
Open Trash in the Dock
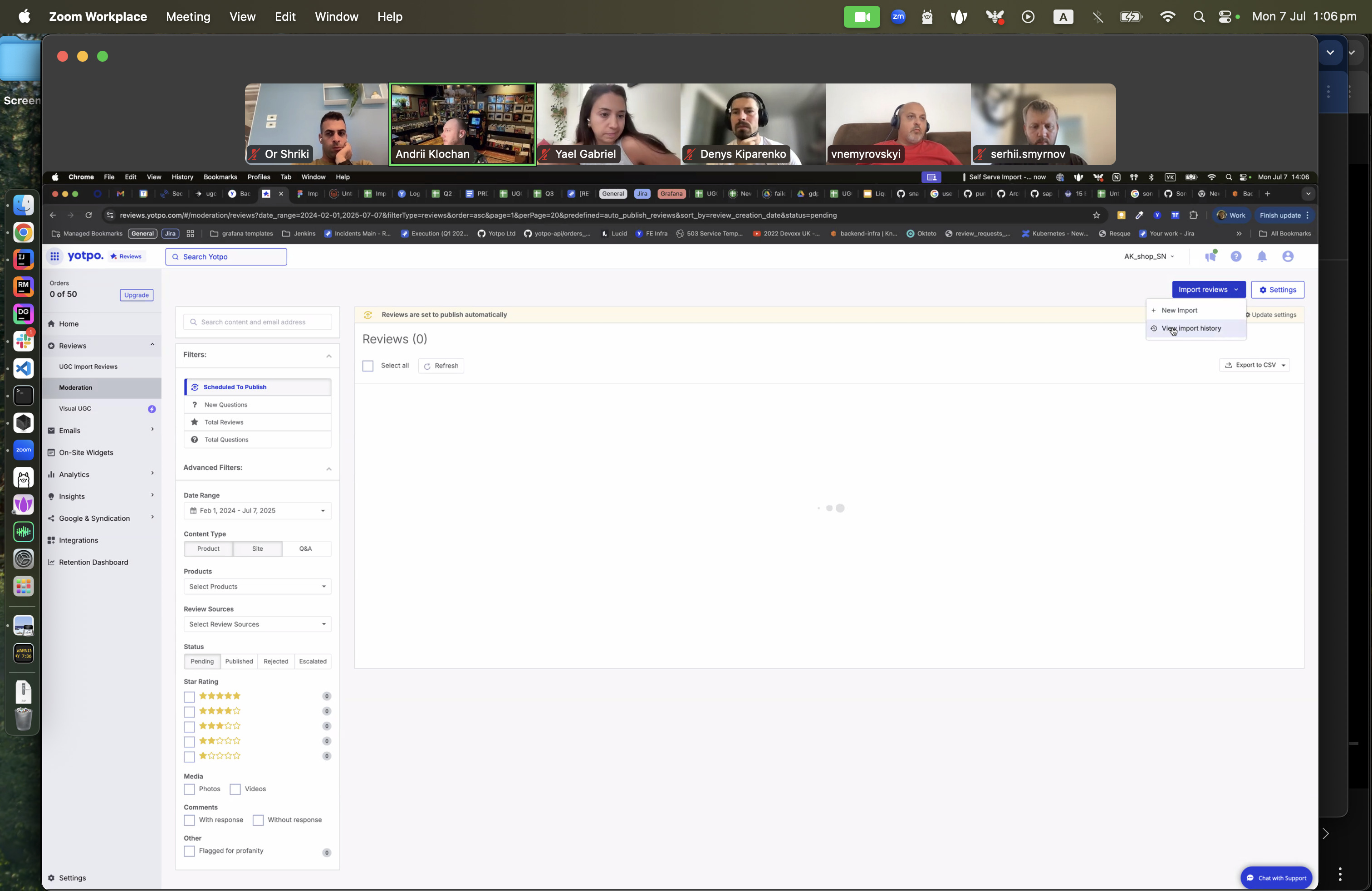click(24, 719)
